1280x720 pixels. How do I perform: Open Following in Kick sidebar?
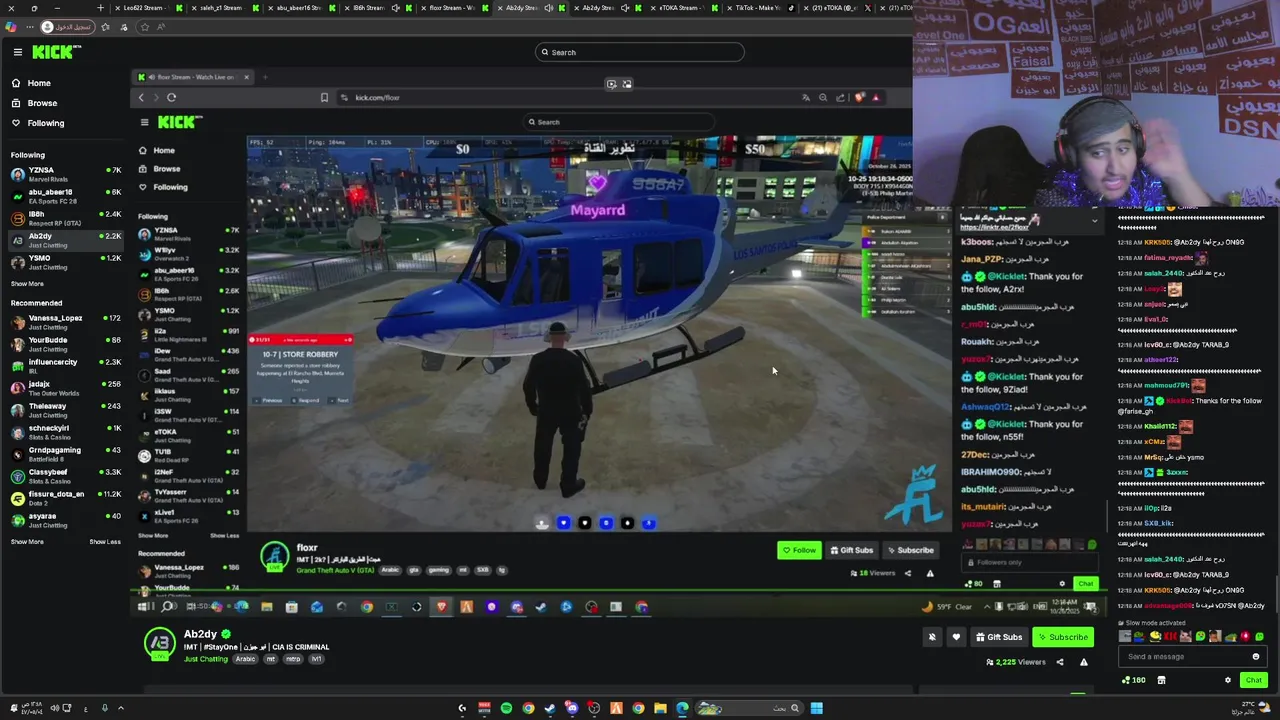point(45,123)
